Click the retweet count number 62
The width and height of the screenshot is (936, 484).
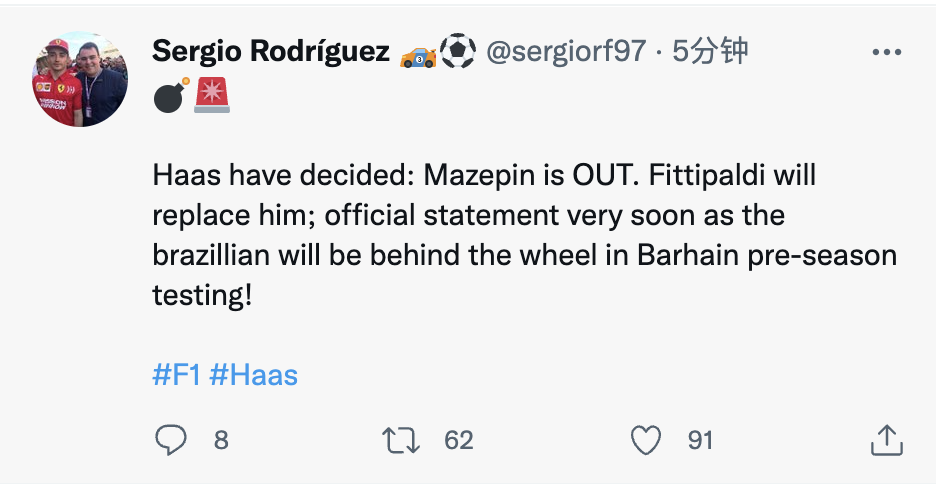[458, 440]
